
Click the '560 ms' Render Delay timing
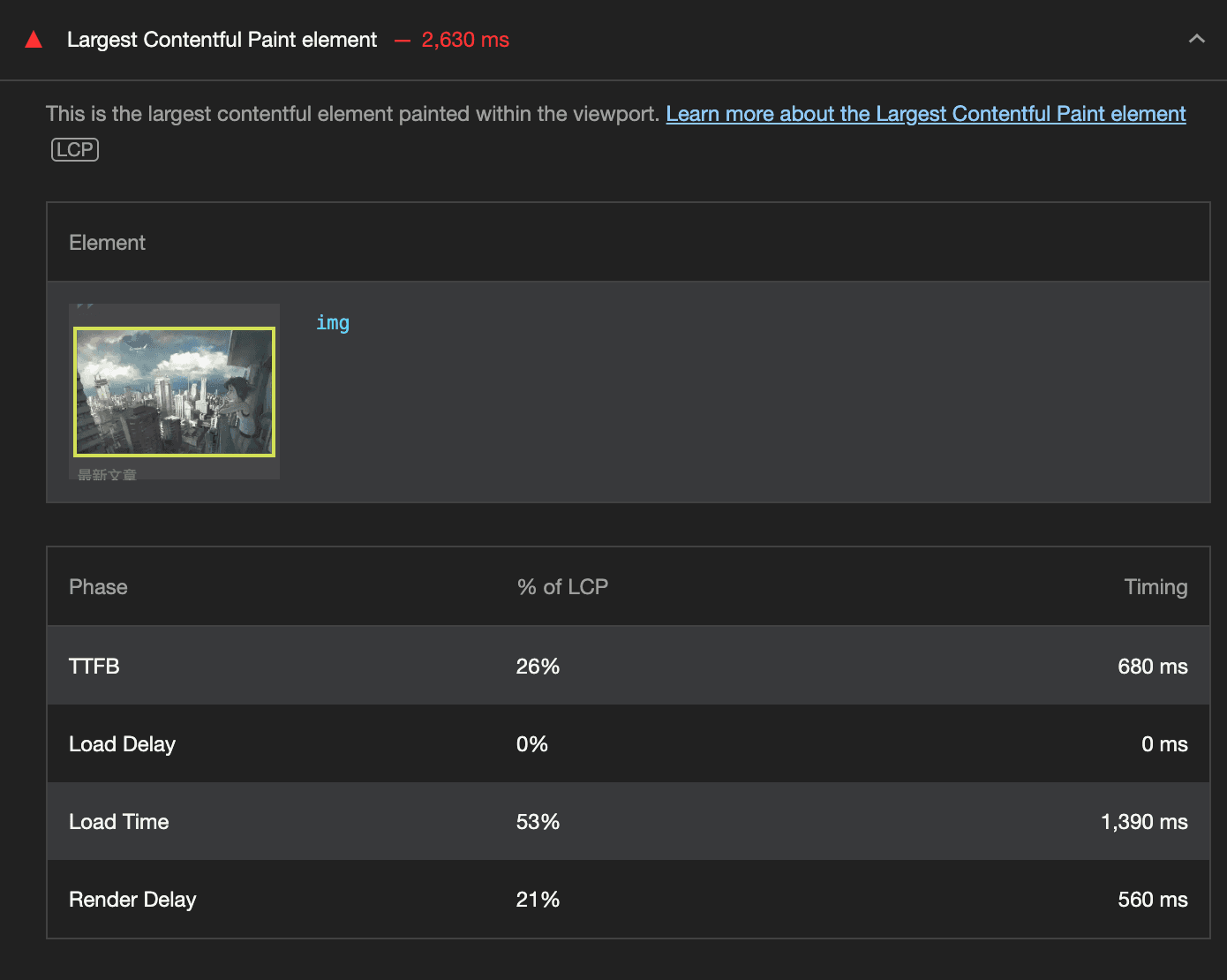tap(1152, 900)
